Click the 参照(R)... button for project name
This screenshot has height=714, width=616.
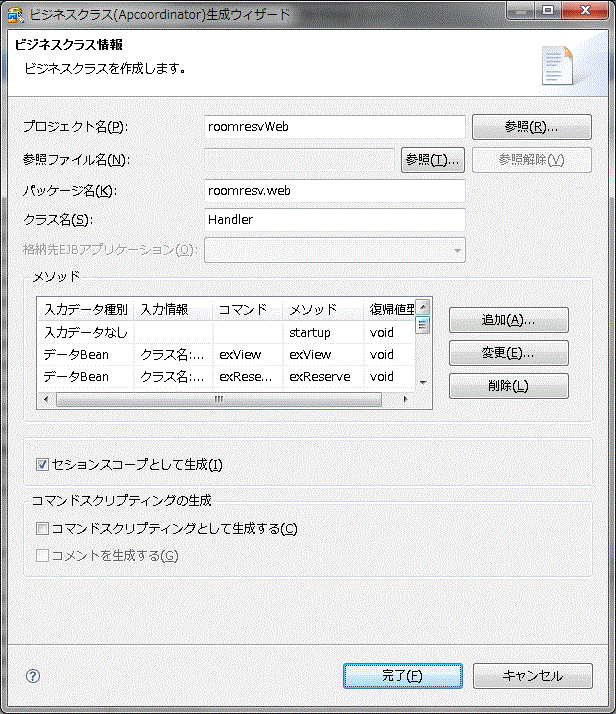[532, 127]
